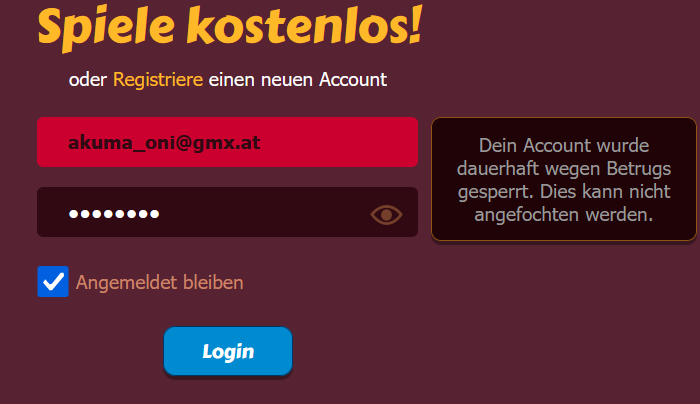
Task: Click the white checkmark in the blue box
Action: coord(53,282)
